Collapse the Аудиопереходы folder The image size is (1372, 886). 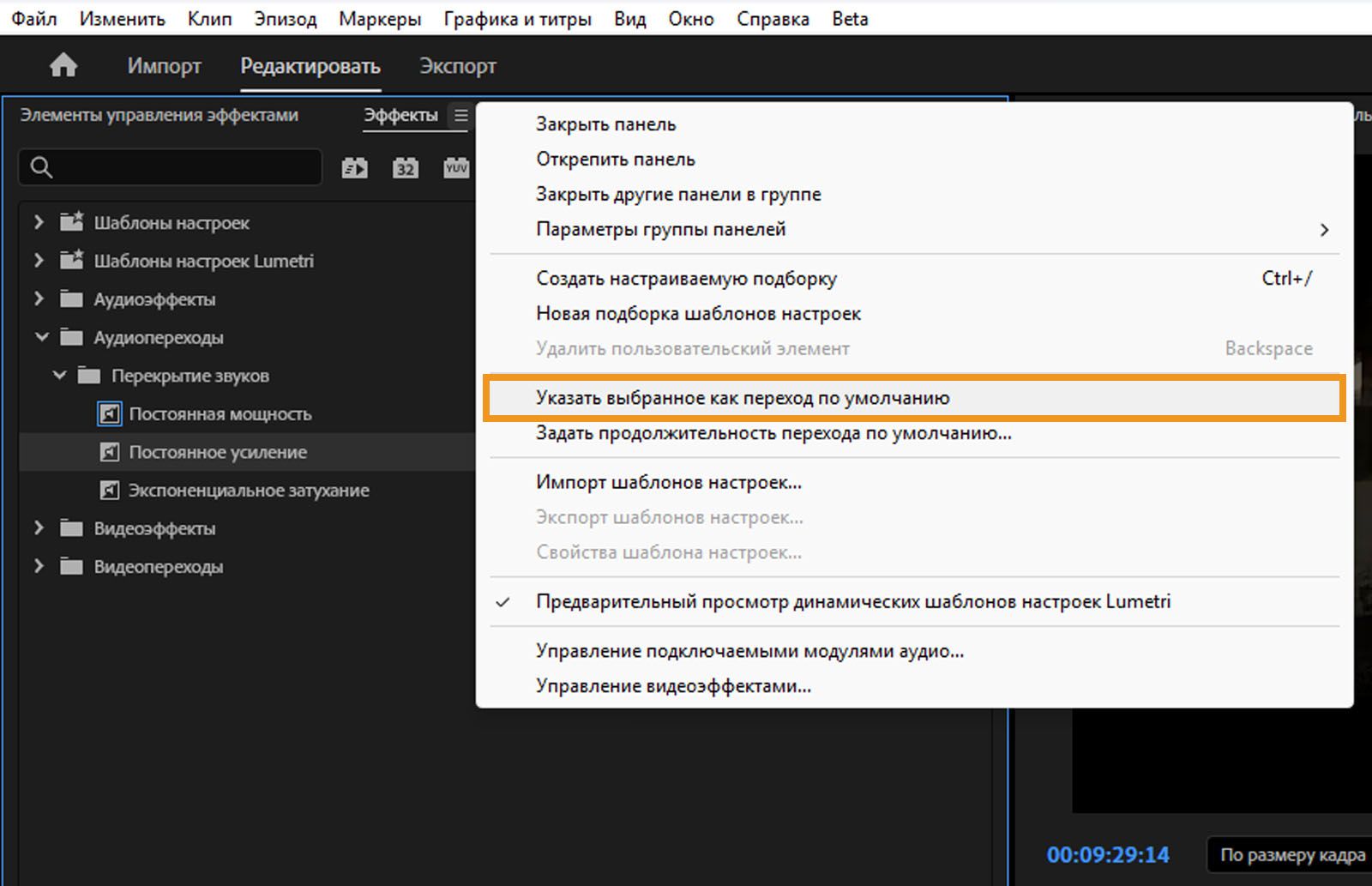click(41, 337)
